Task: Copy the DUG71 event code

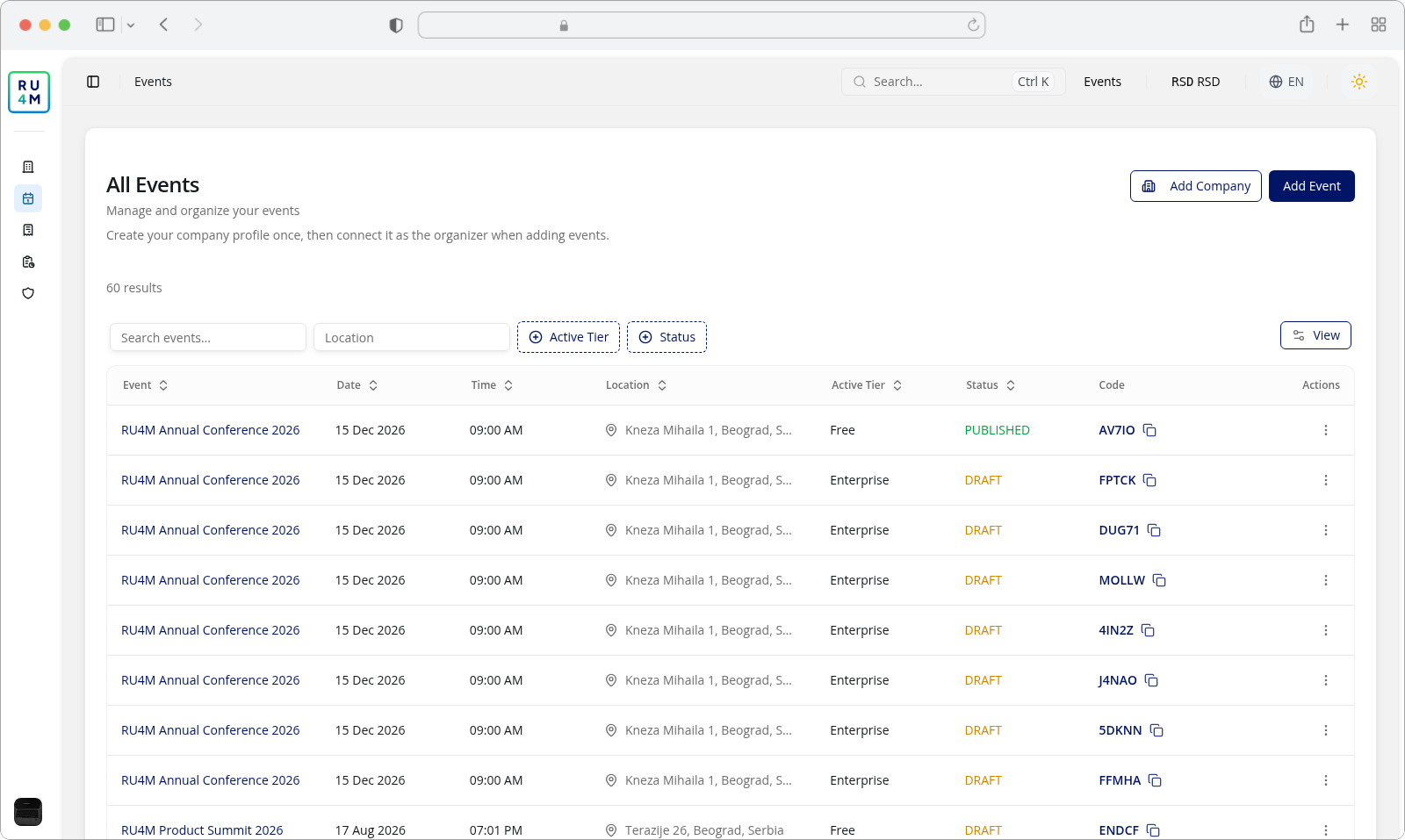Action: pyautogui.click(x=1154, y=530)
